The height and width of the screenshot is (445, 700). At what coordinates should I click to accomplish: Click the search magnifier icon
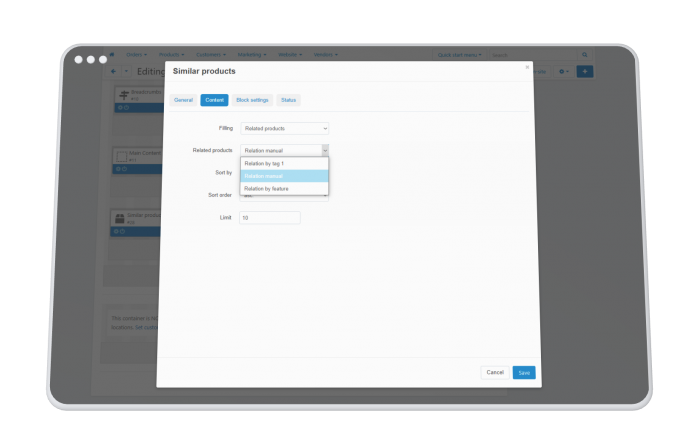pyautogui.click(x=584, y=55)
